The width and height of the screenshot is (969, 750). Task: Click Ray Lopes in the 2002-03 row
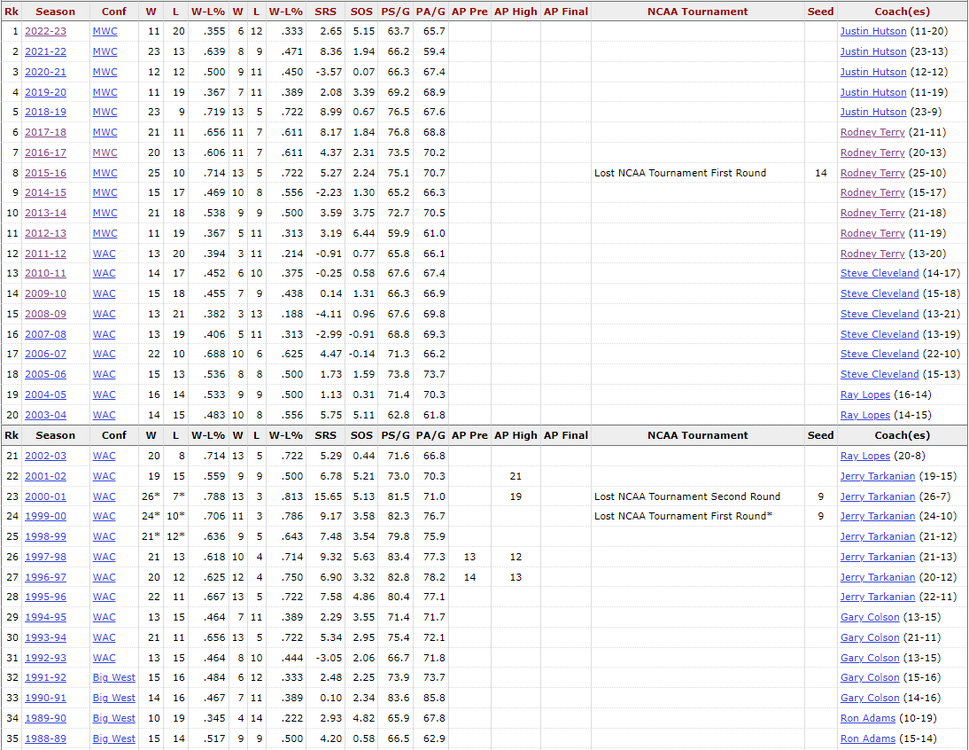(865, 456)
